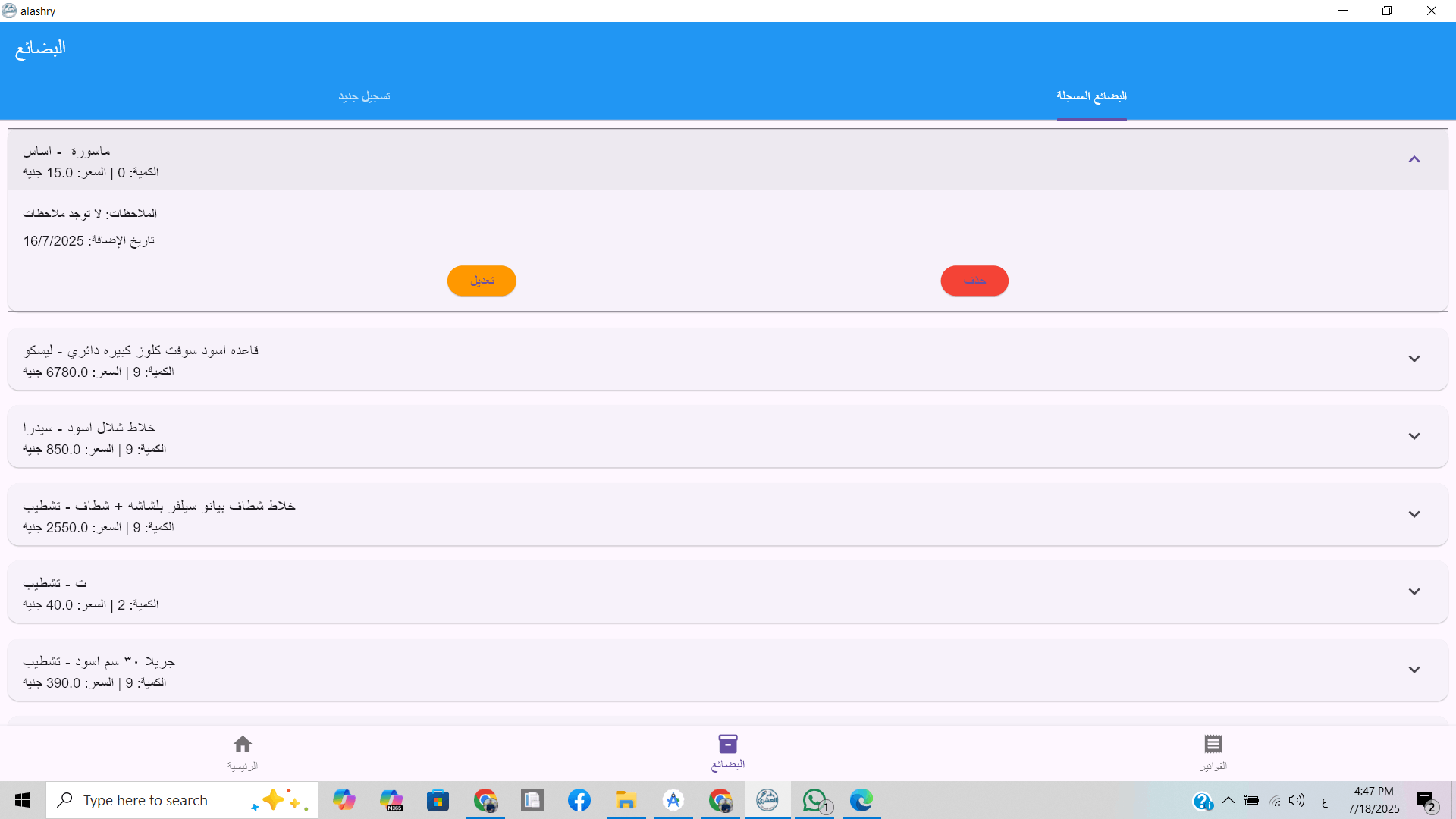Expand the خلاط شلال اسود item

(x=1414, y=436)
